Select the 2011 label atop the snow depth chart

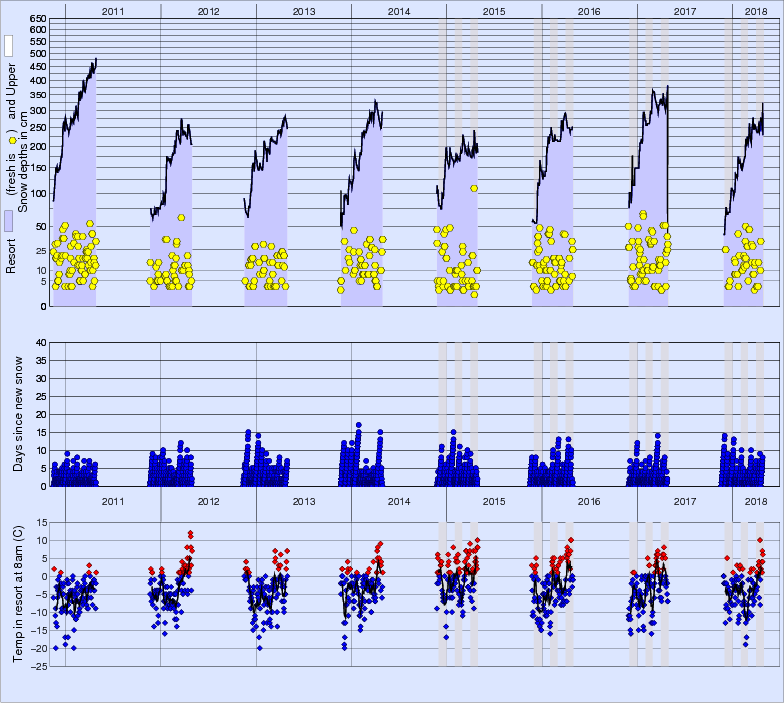point(113,10)
